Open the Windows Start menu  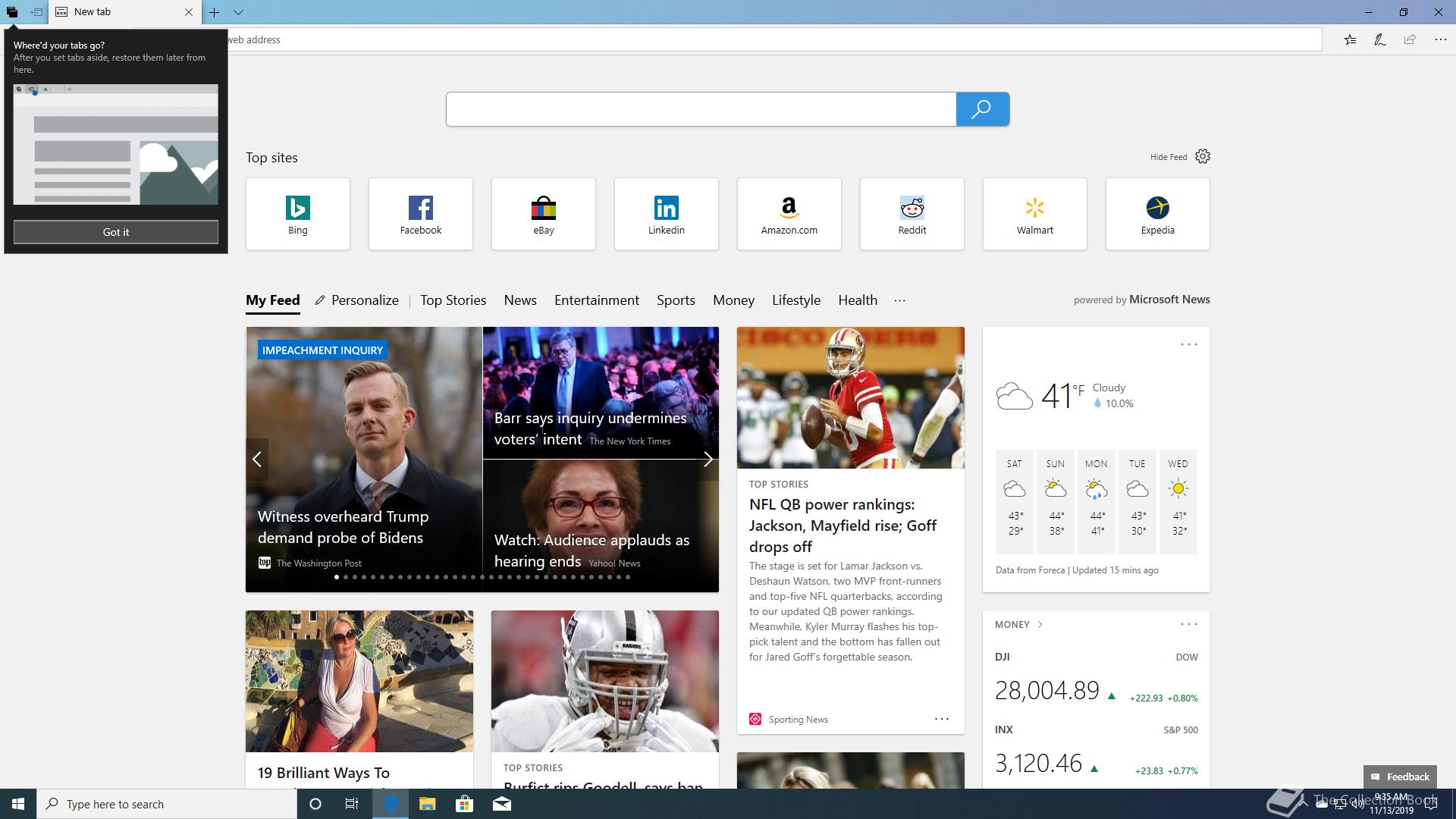[x=18, y=804]
